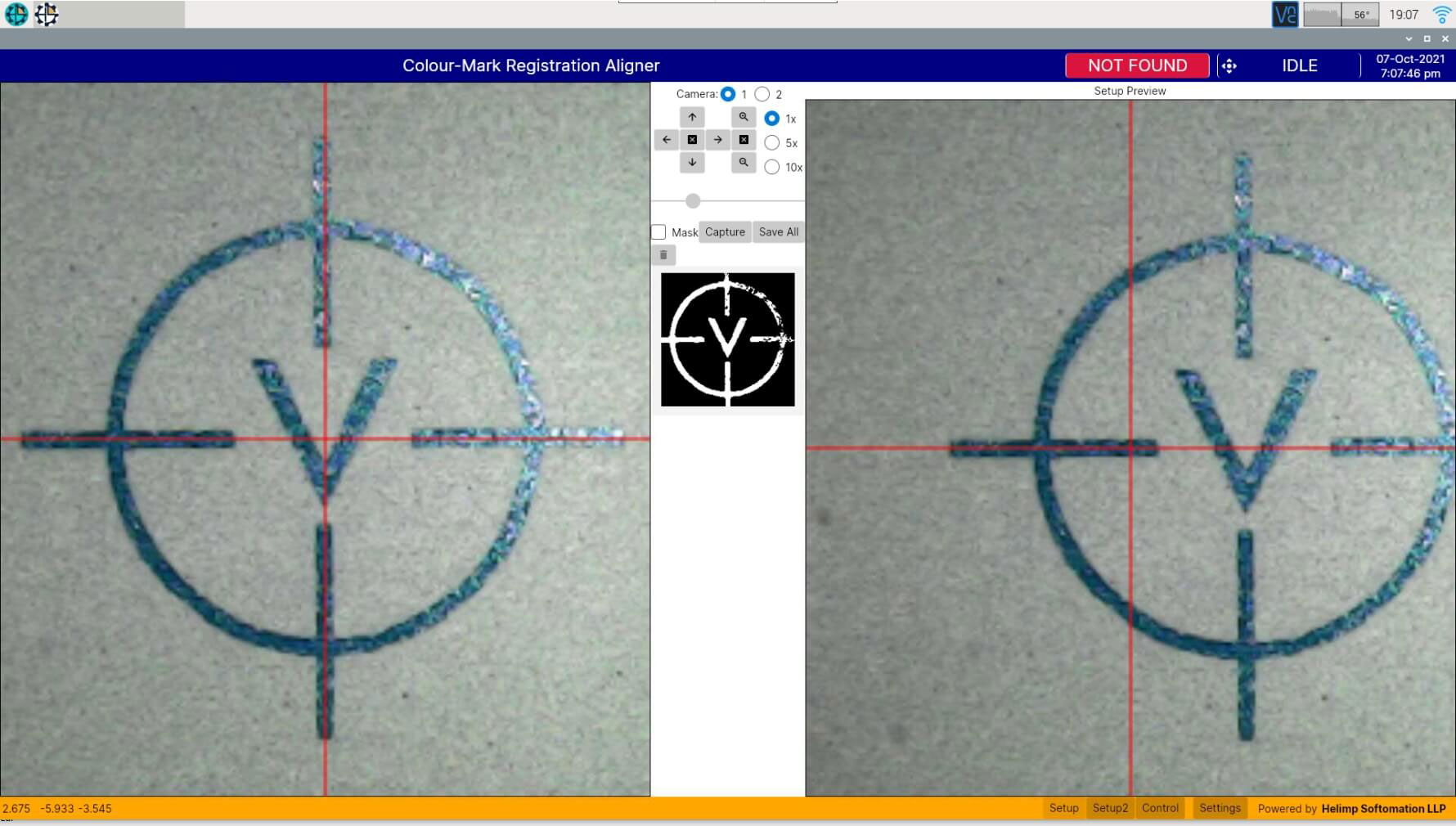The image size is (1456, 826).
Task: Click the X button between the pan arrows
Action: coord(692,140)
